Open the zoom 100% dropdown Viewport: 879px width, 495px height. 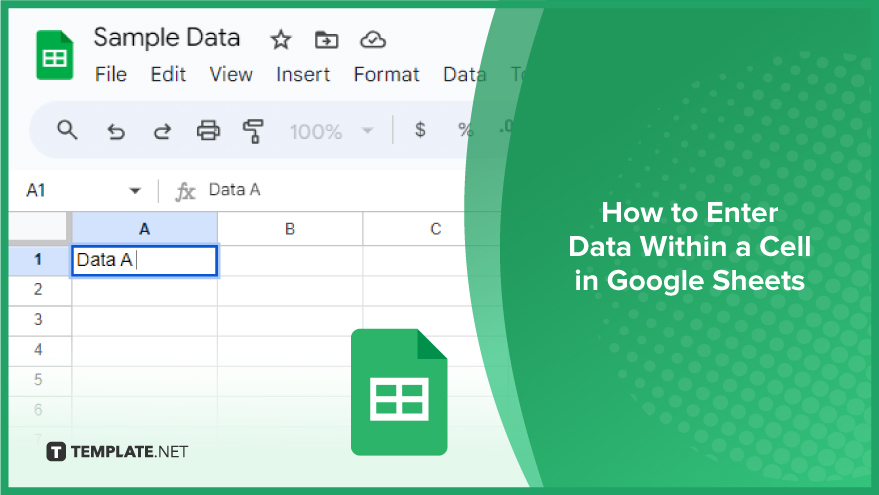(331, 132)
